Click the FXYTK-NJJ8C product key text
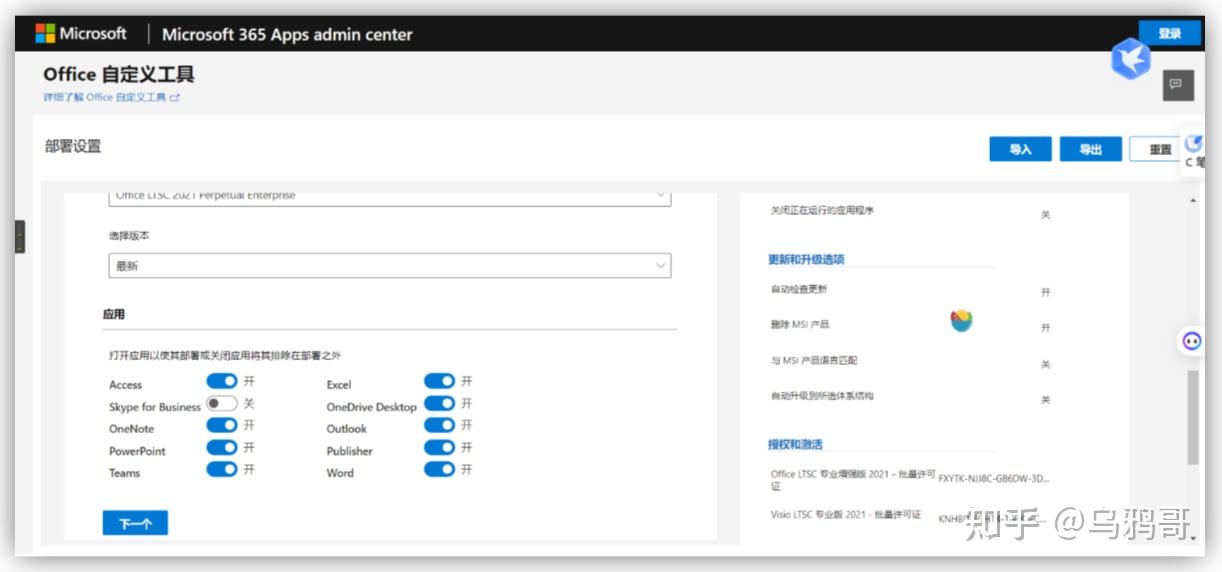Image resolution: width=1222 pixels, height=572 pixels. [x=994, y=479]
